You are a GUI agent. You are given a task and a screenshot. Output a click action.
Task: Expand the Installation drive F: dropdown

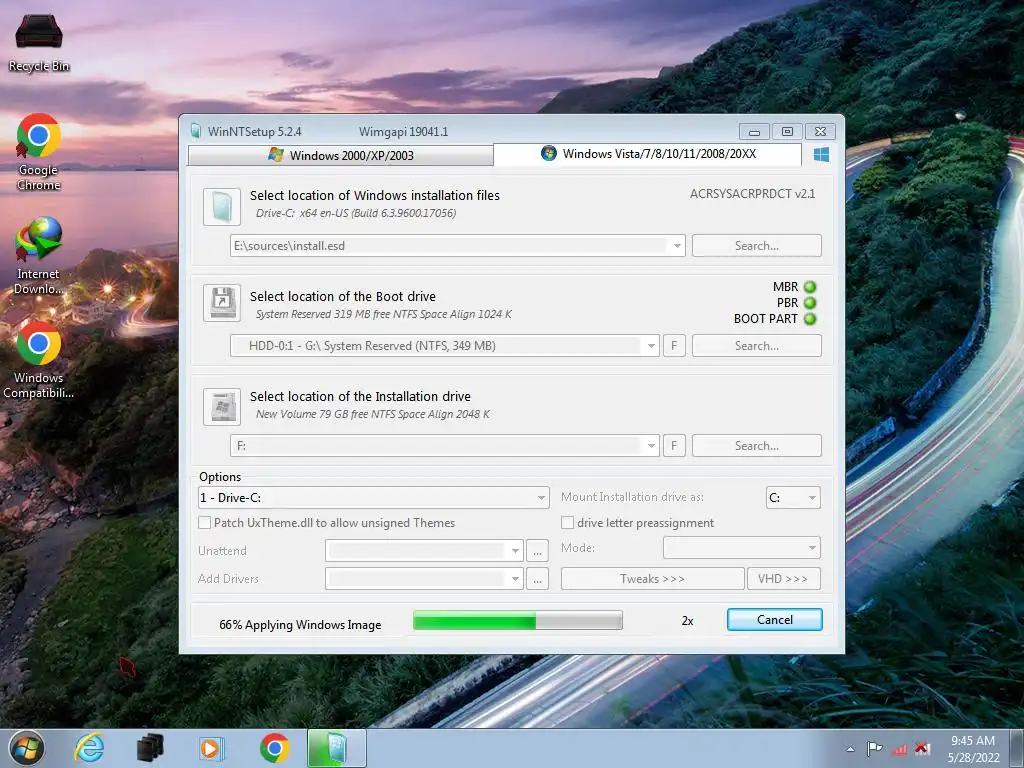pos(651,446)
